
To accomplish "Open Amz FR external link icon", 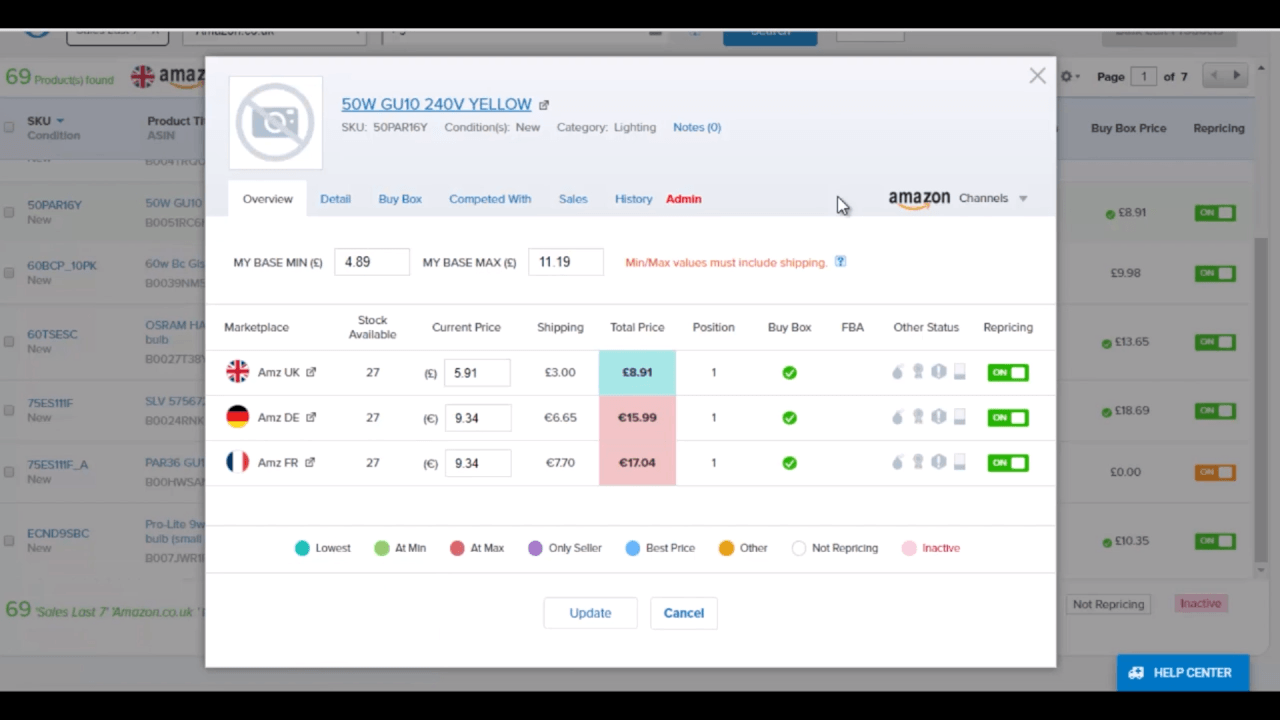I will click(310, 462).
